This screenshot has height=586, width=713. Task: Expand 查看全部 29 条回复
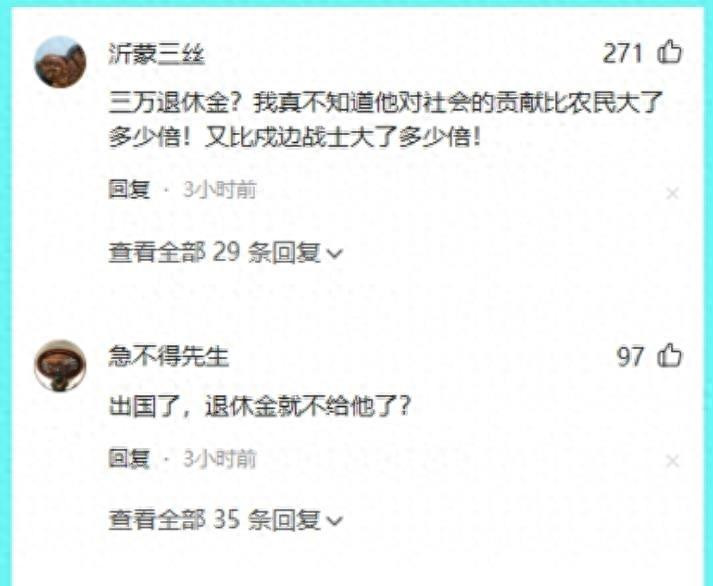click(225, 252)
